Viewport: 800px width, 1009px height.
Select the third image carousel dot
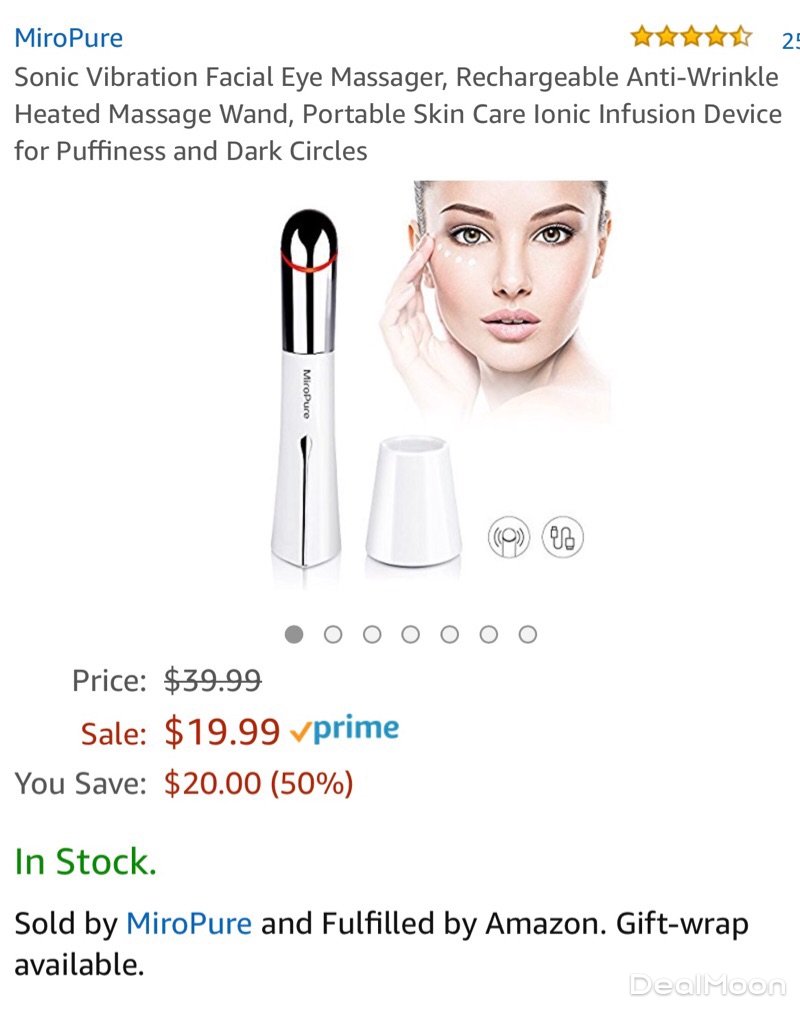coord(372,634)
